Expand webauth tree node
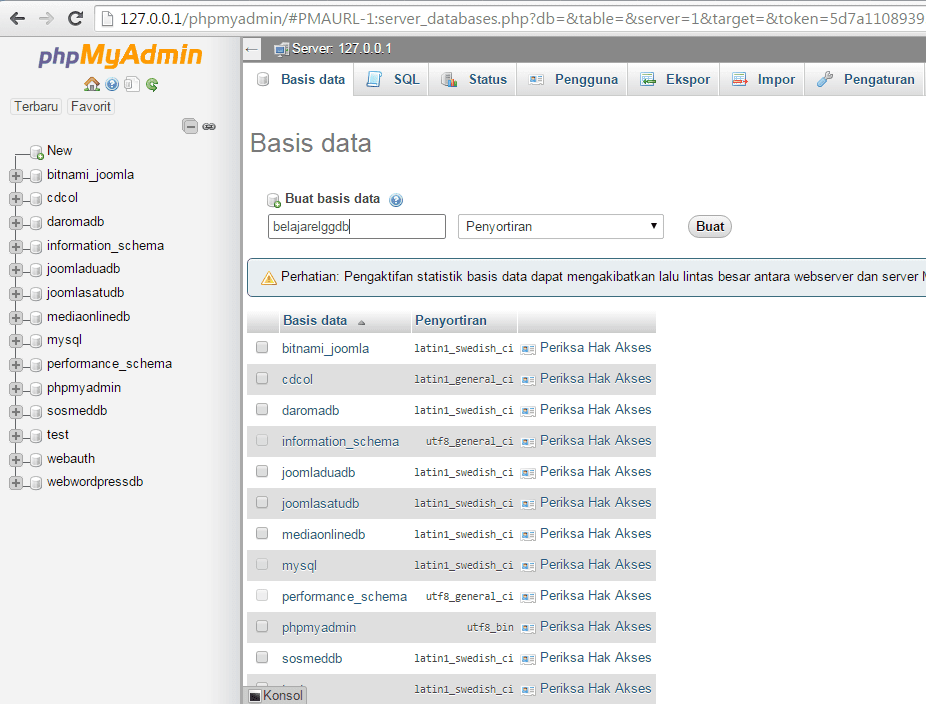This screenshot has width=926, height=704. pyautogui.click(x=16, y=459)
